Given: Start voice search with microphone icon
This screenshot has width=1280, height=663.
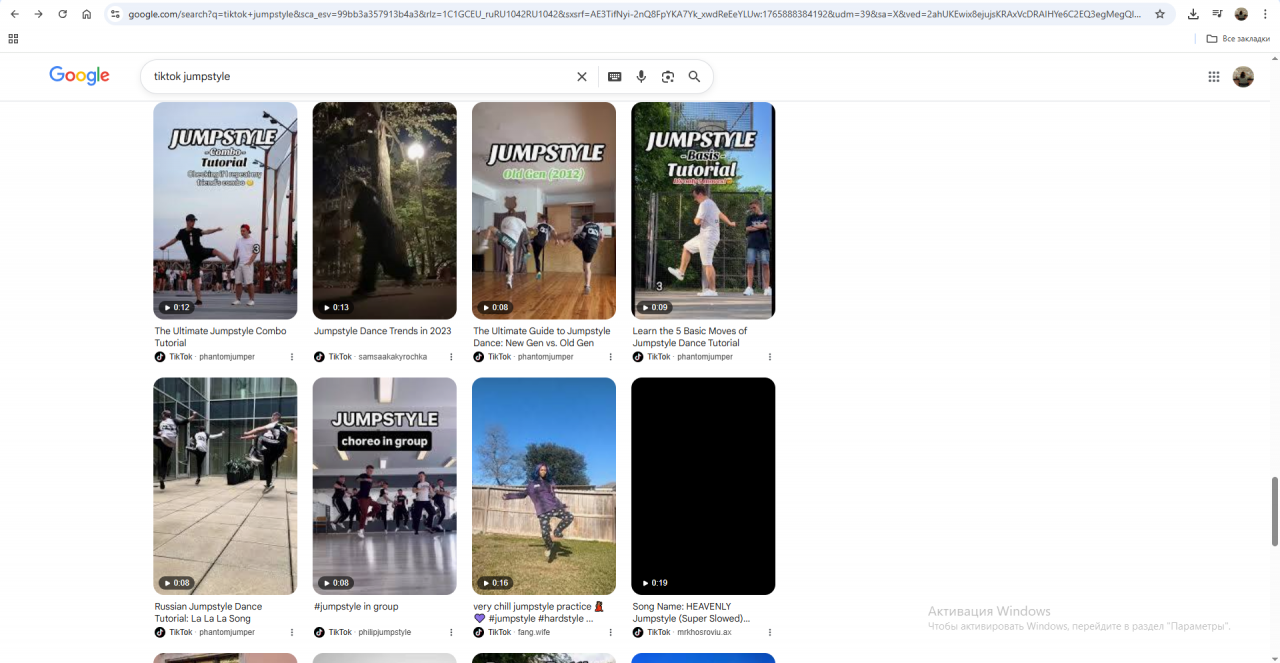Looking at the screenshot, I should (641, 77).
